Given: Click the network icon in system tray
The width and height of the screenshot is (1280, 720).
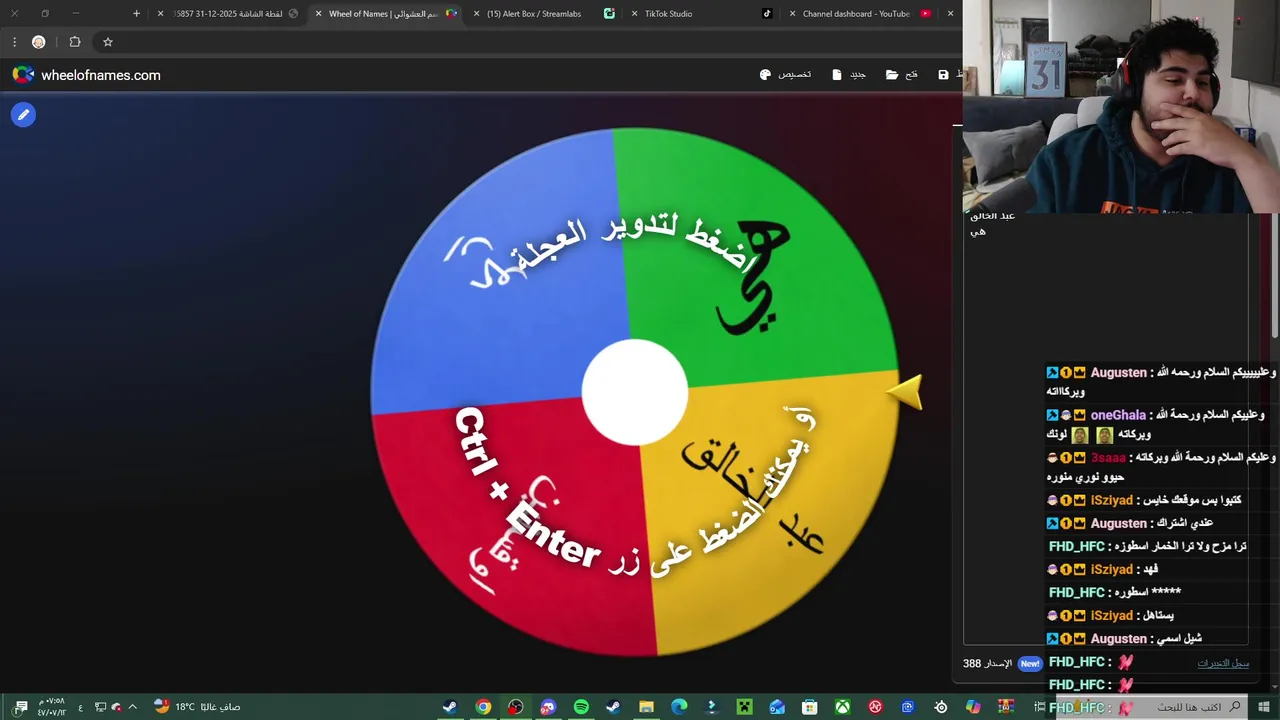Looking at the screenshot, I should pyautogui.click(x=100, y=707).
